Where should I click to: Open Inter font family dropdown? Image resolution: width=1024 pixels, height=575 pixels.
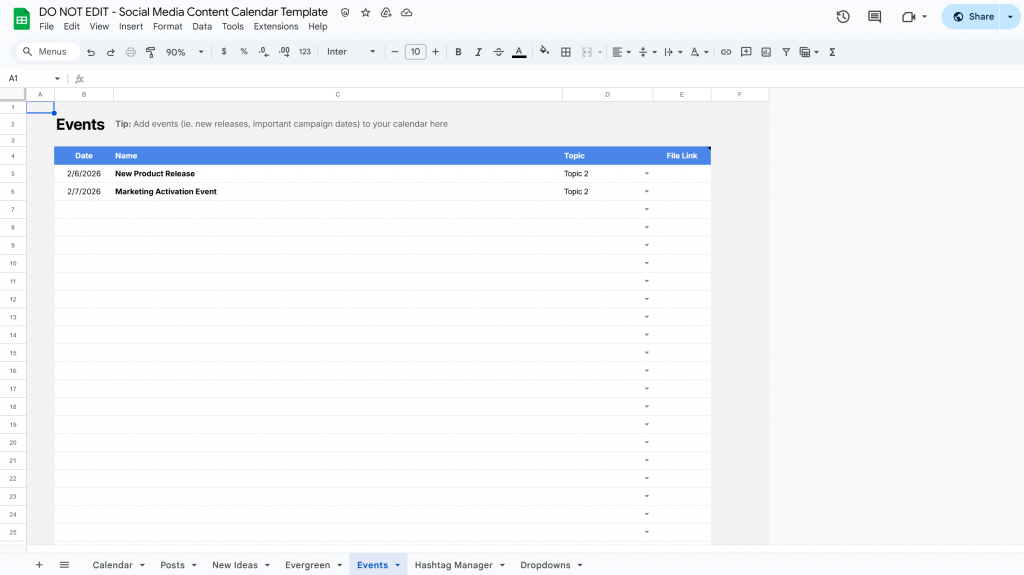coord(351,52)
